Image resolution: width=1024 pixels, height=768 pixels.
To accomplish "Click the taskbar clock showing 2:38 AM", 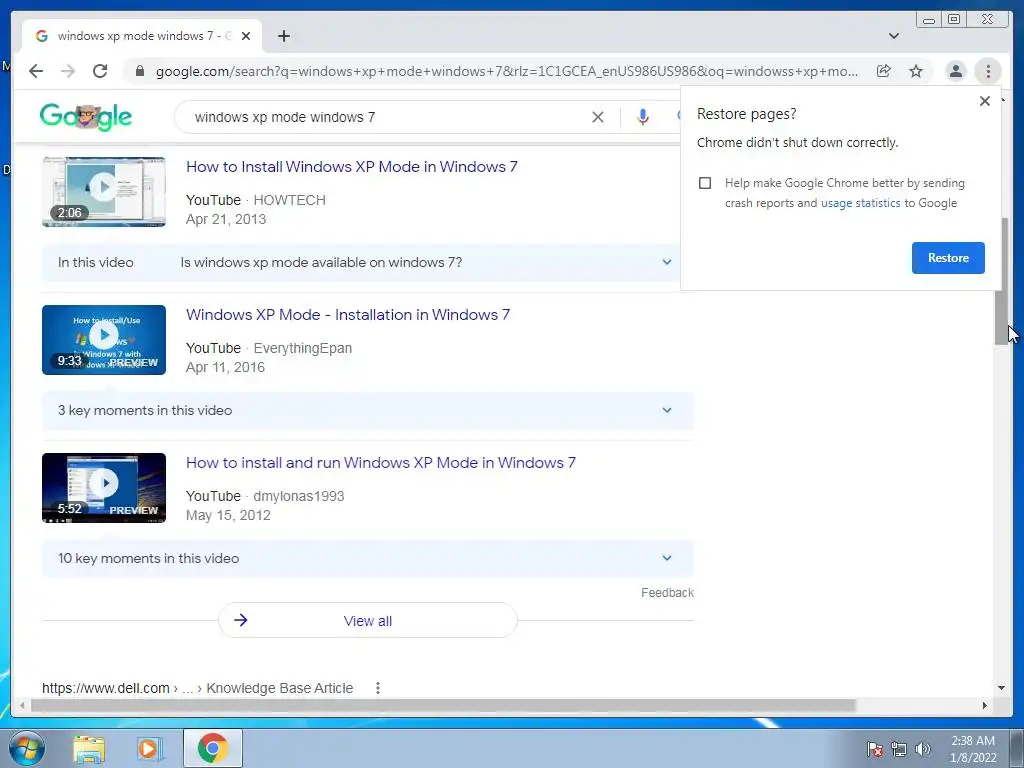I will (x=972, y=749).
